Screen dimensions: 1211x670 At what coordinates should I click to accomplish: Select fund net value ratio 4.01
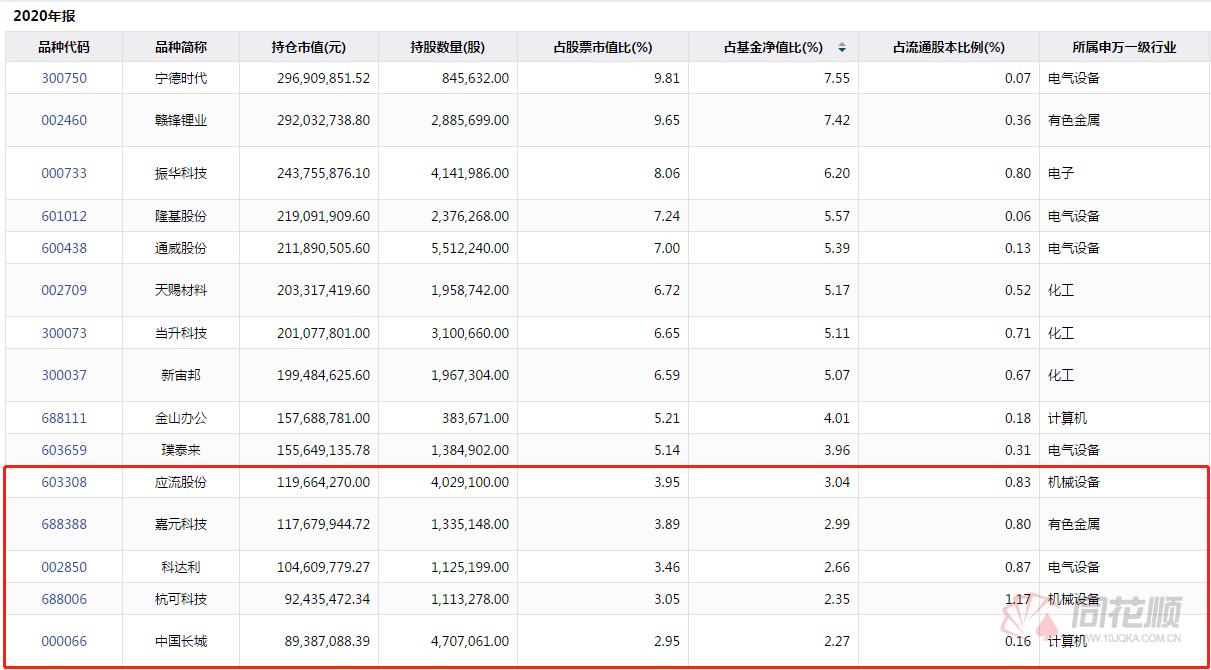point(836,418)
